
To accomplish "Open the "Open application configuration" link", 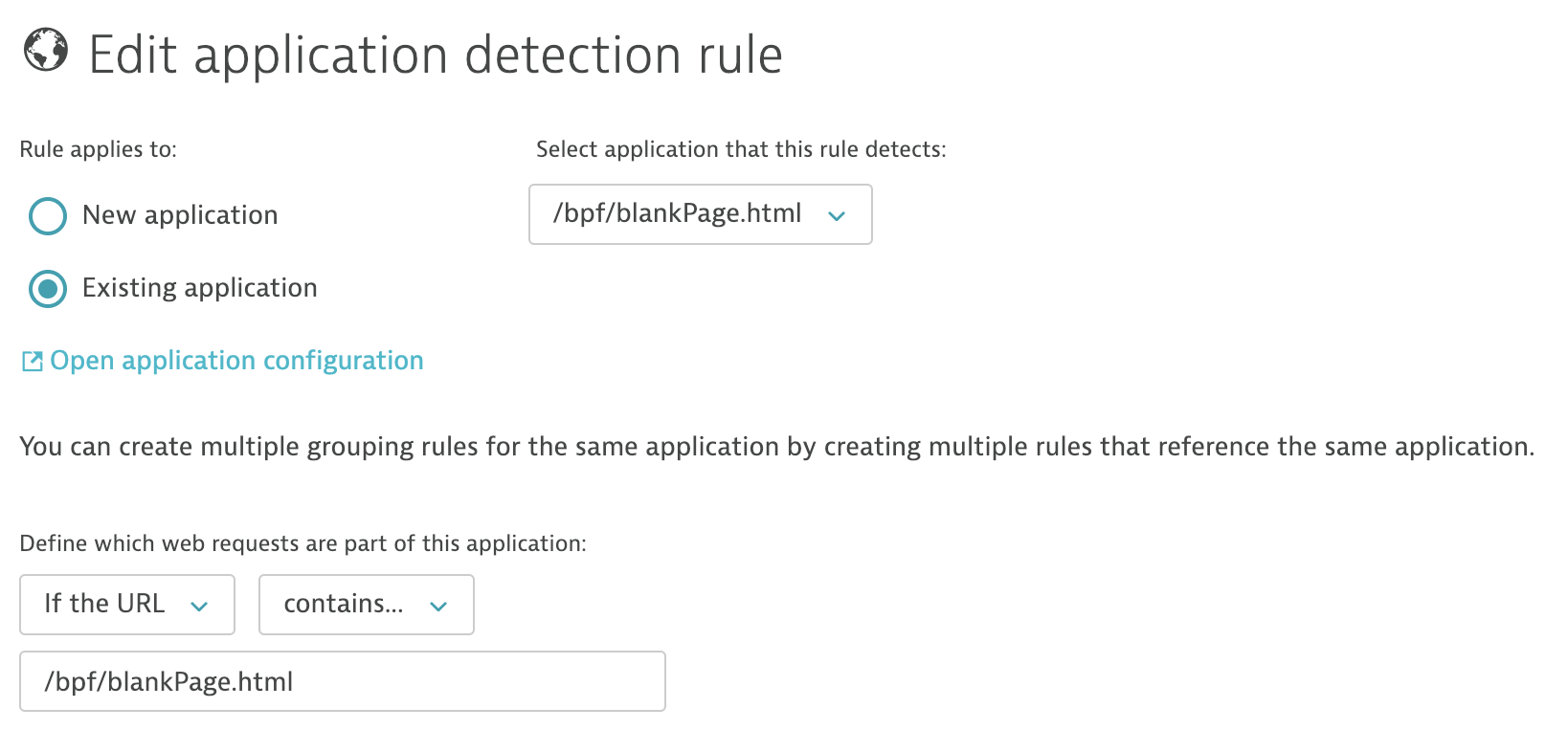I will click(236, 361).
